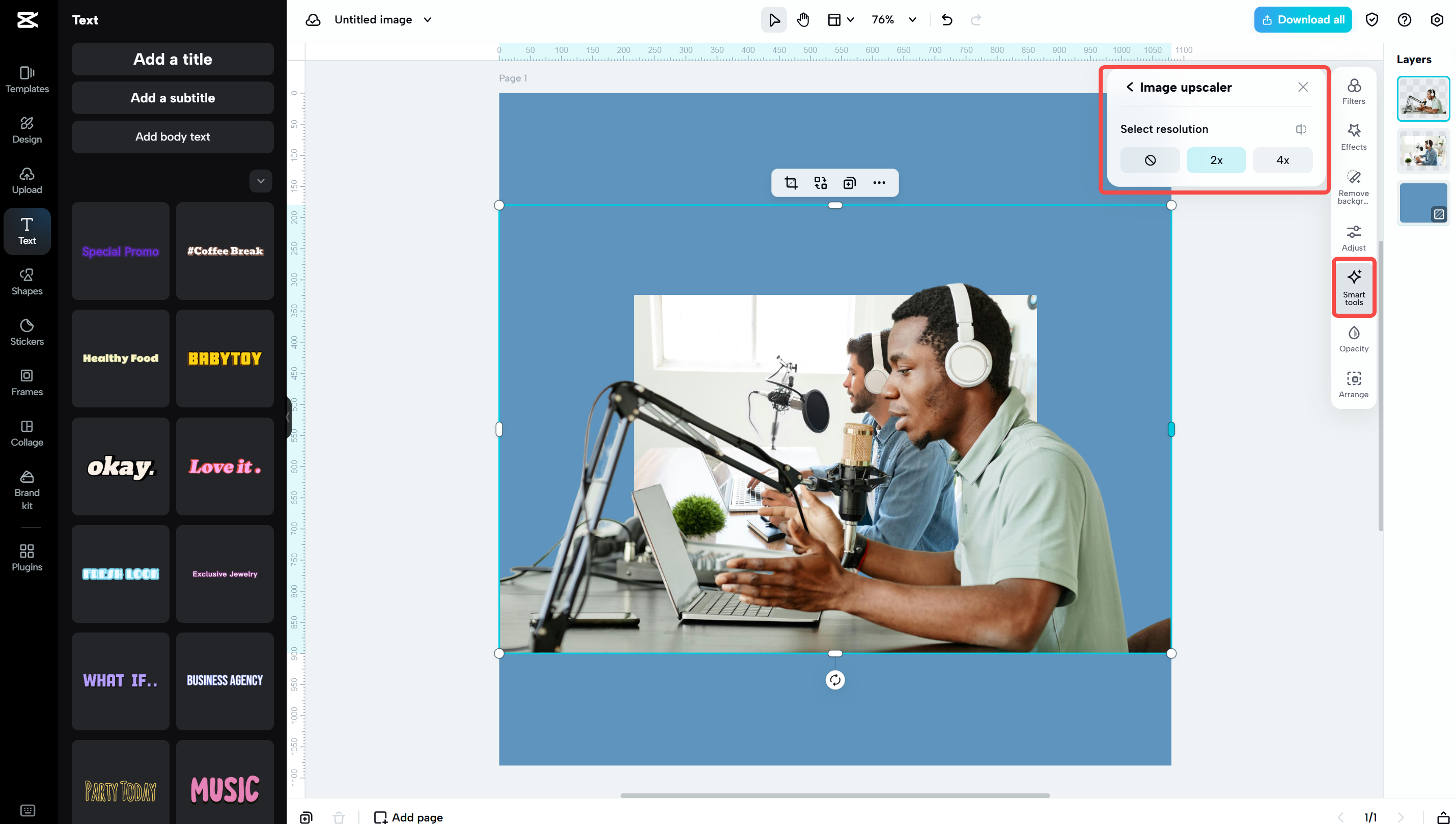This screenshot has height=824, width=1456.
Task: Expand the text styles list
Action: click(x=261, y=180)
